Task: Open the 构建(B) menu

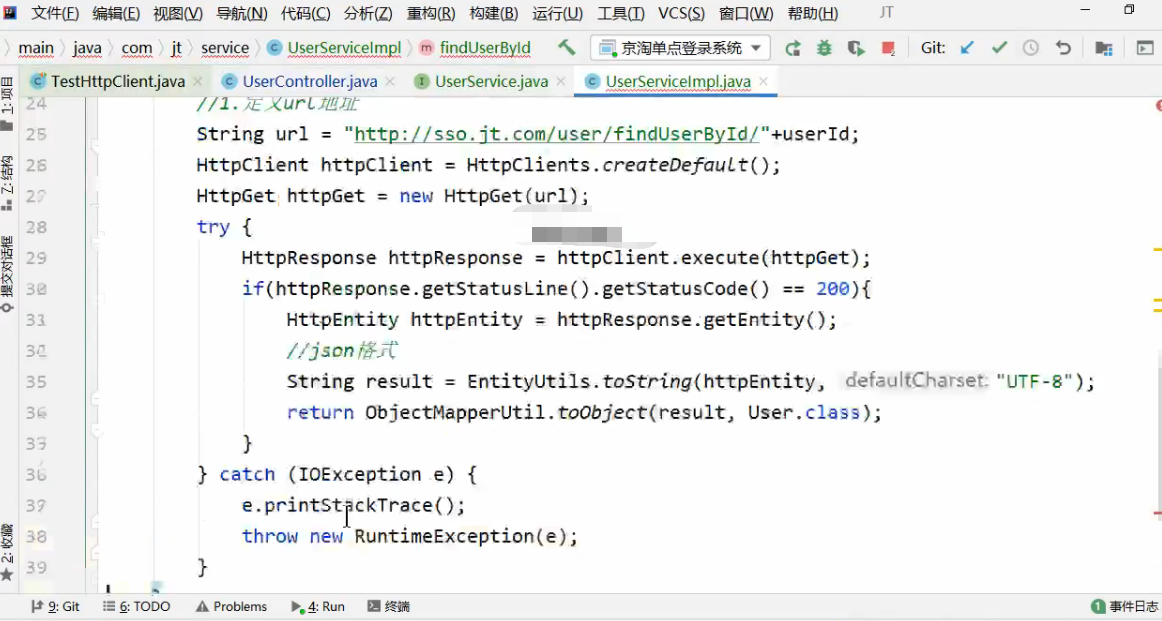Action: tap(494, 13)
